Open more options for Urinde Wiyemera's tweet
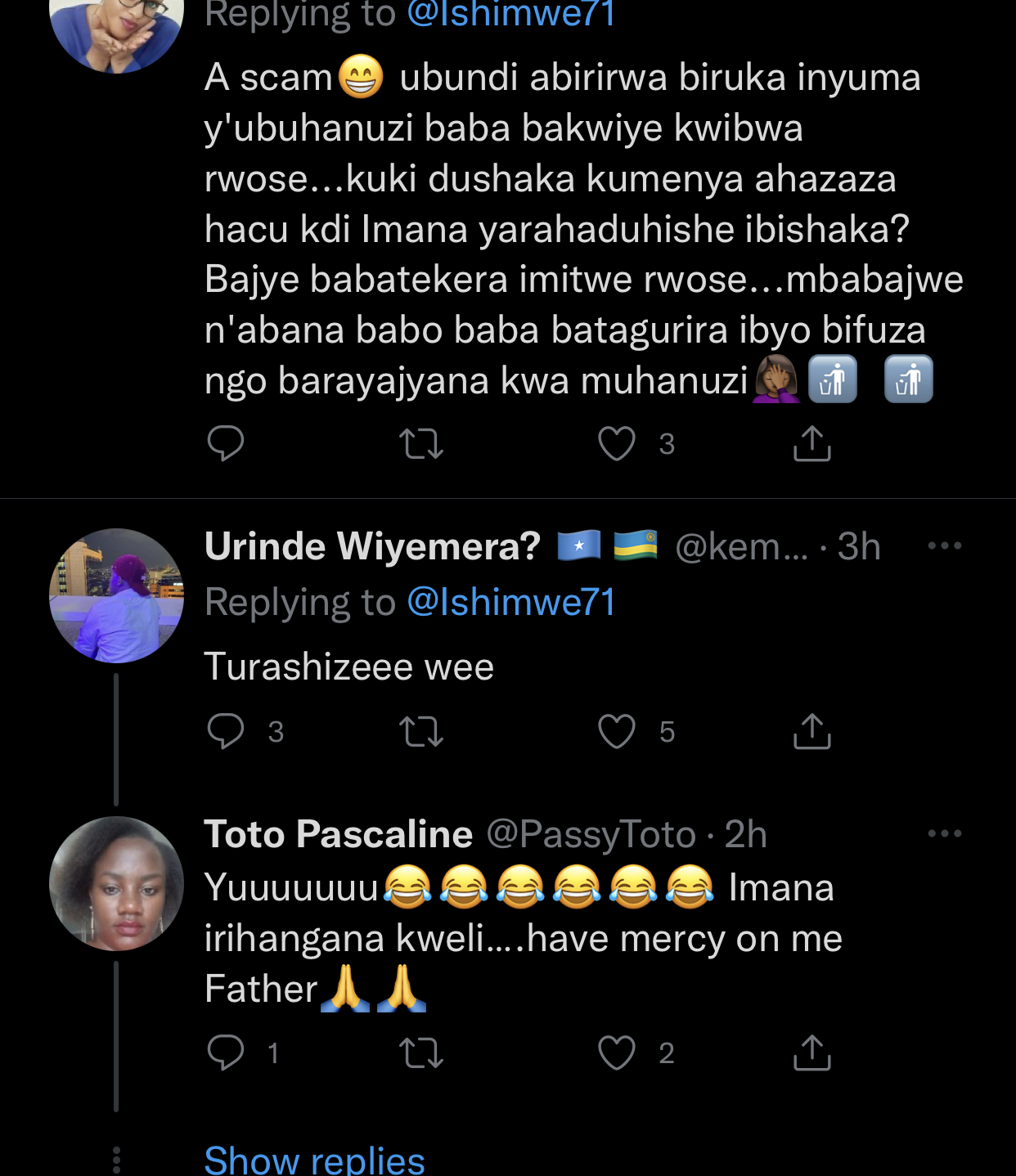 [944, 545]
